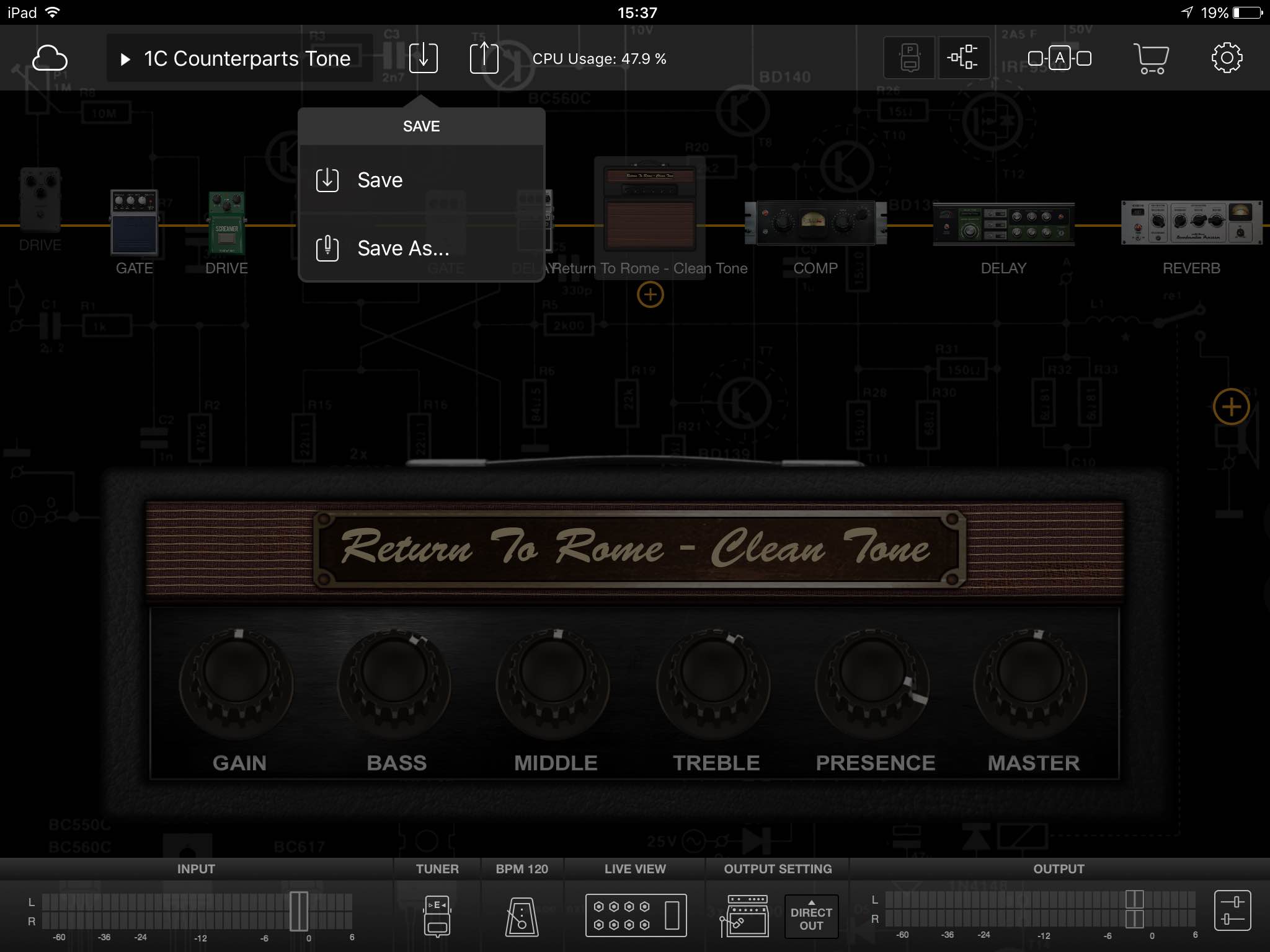This screenshot has height=952, width=1270.
Task: Open the tuner icon
Action: pyautogui.click(x=437, y=915)
